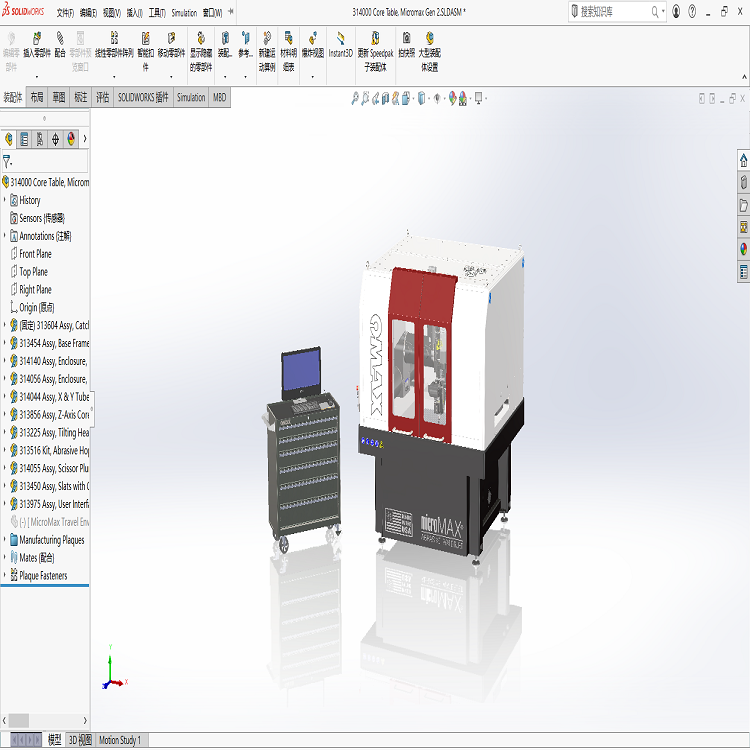Switch to the 草图 ribbon tab
Screen dimensions: 750x750
(59, 98)
